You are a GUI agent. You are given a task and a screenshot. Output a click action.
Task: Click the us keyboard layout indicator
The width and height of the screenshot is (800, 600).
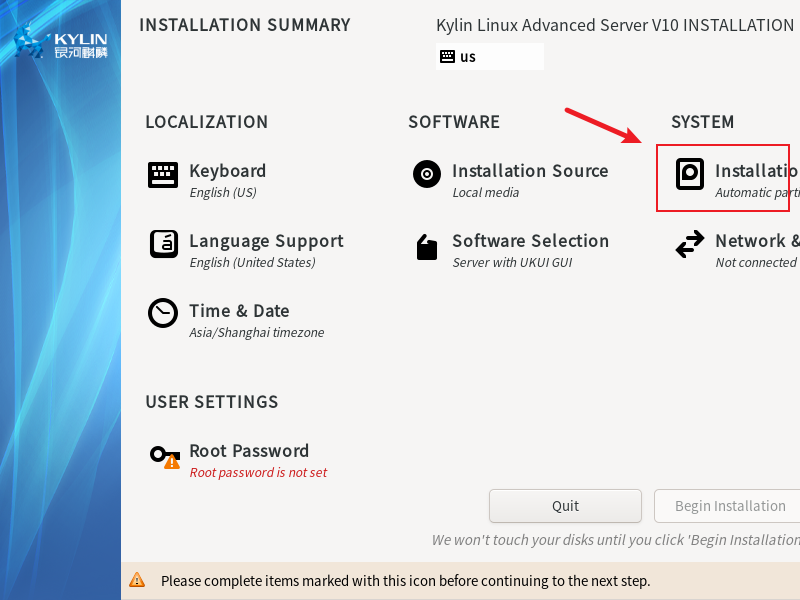coord(468,57)
